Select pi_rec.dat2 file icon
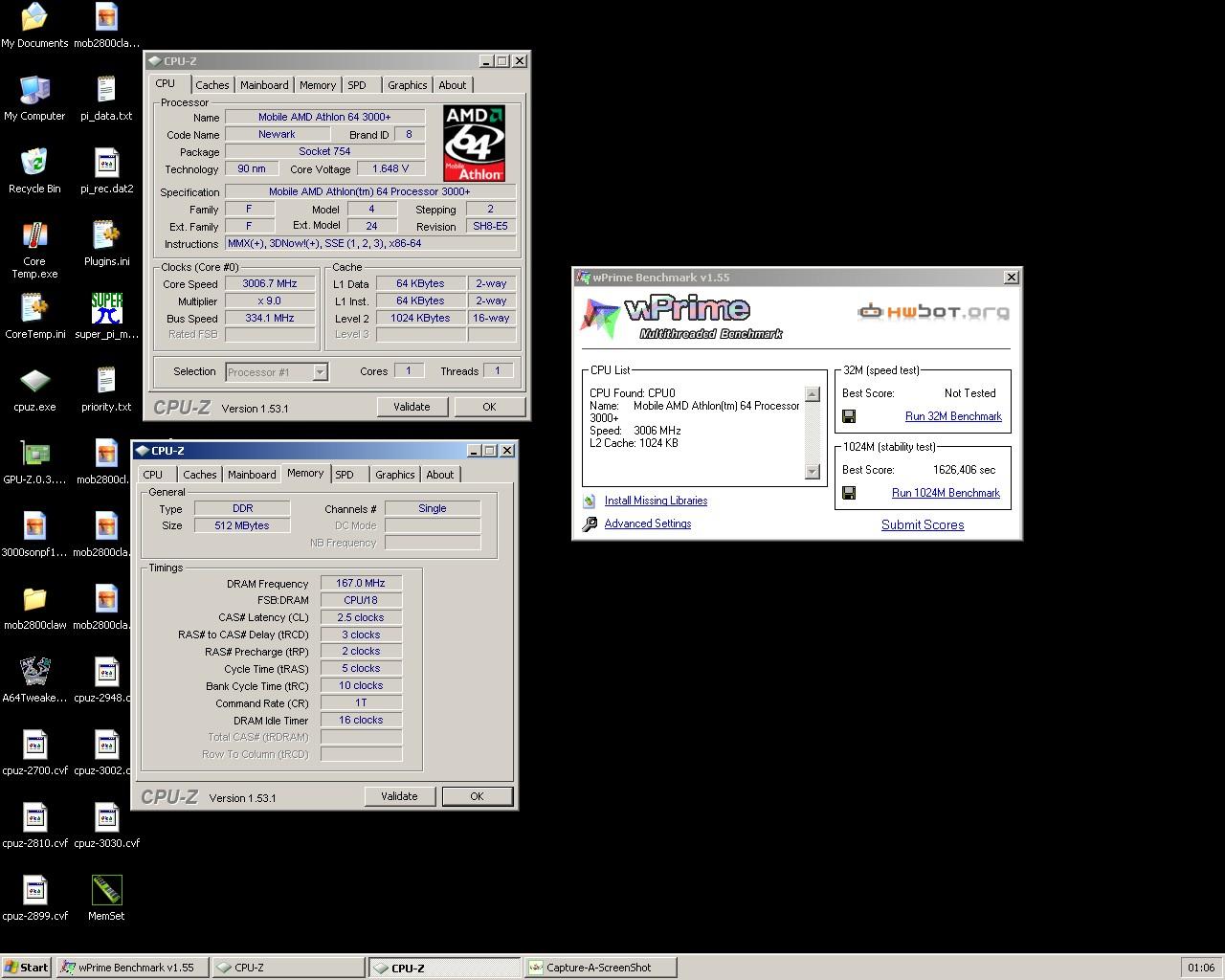Image resolution: width=1225 pixels, height=980 pixels. click(x=106, y=163)
